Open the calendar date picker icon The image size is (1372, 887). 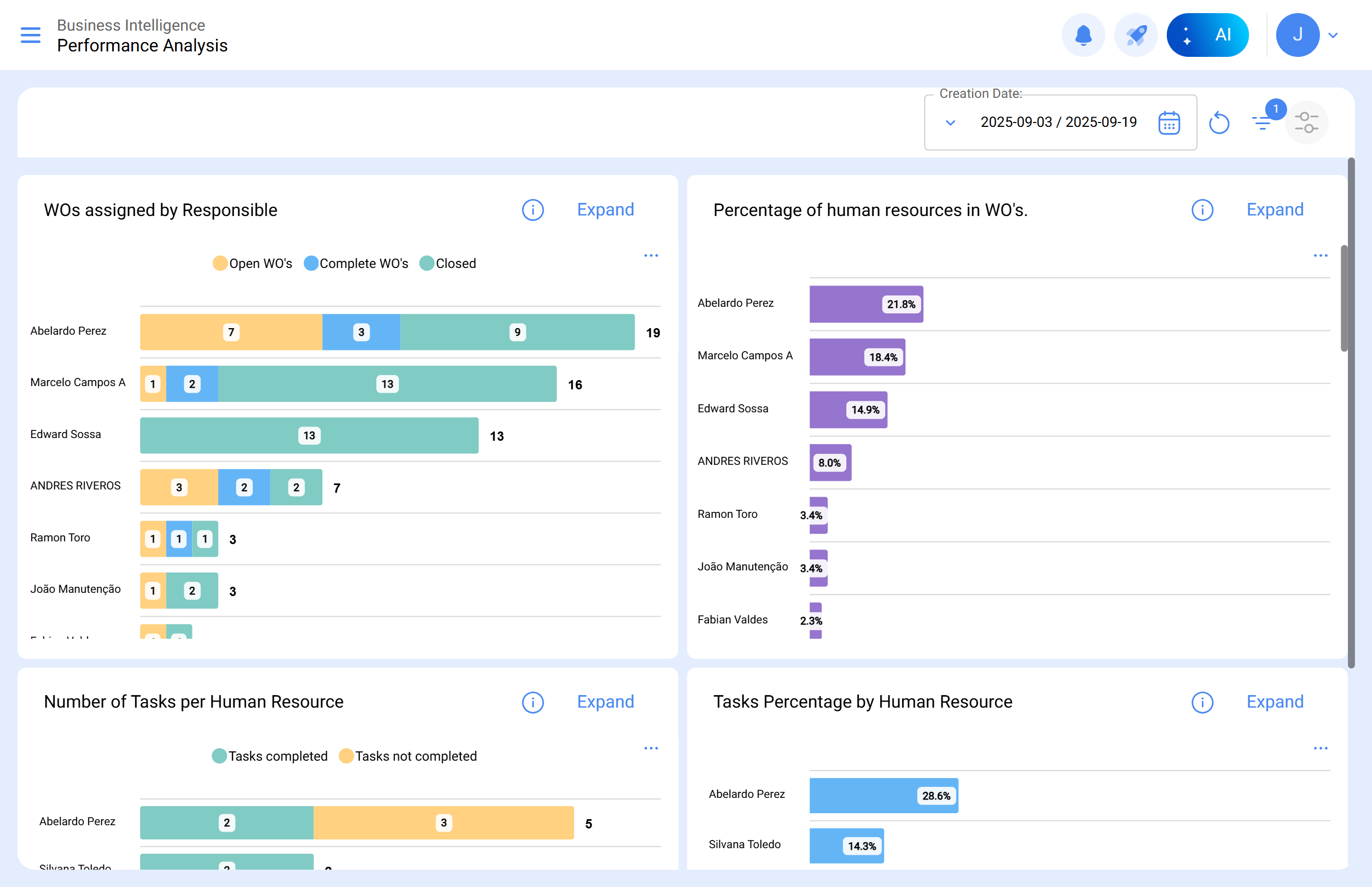coord(1168,122)
